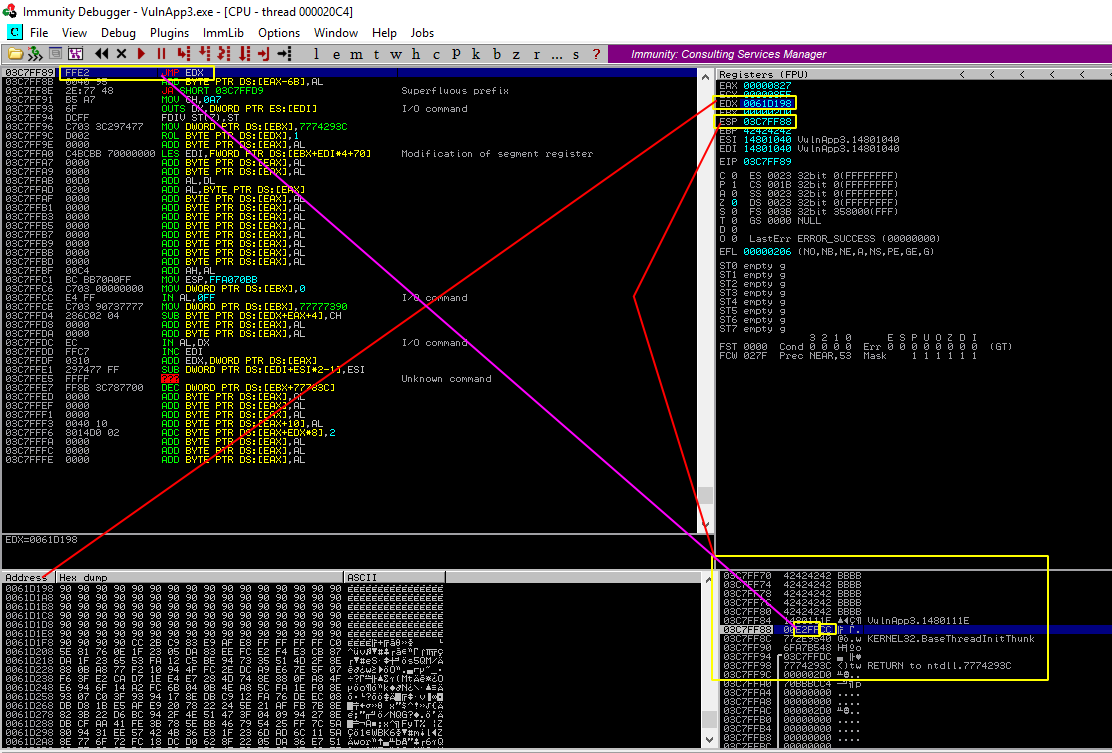Open the File menu

[39, 33]
